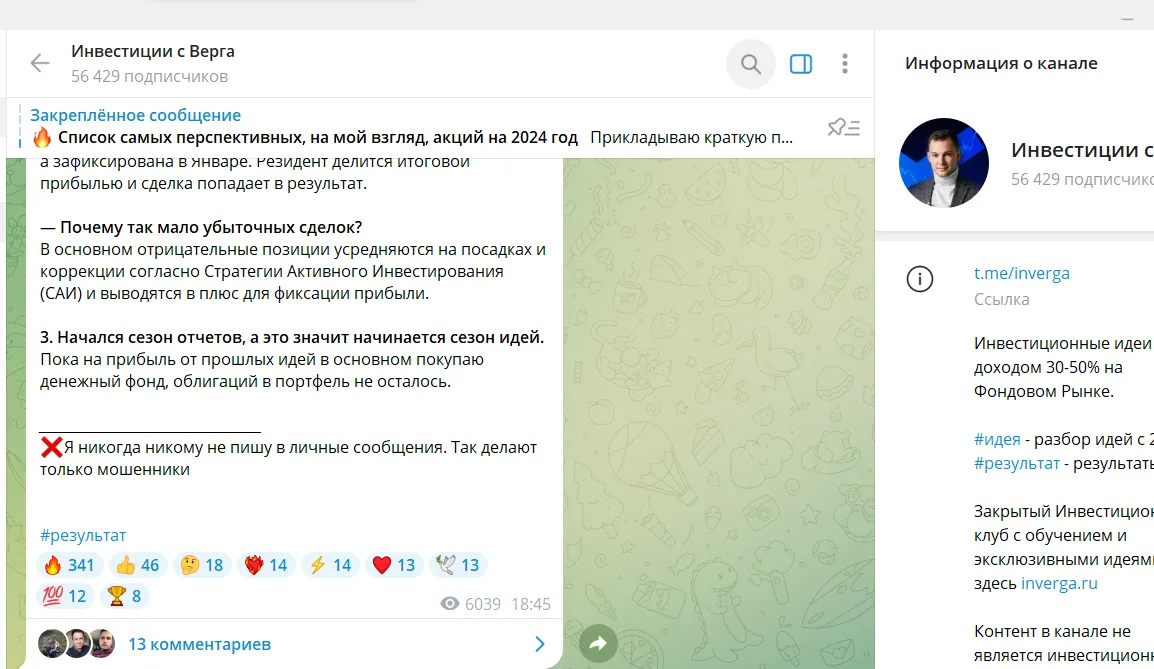
Task: Click the Начался сезон отчетов bold line
Action: [x=291, y=337]
